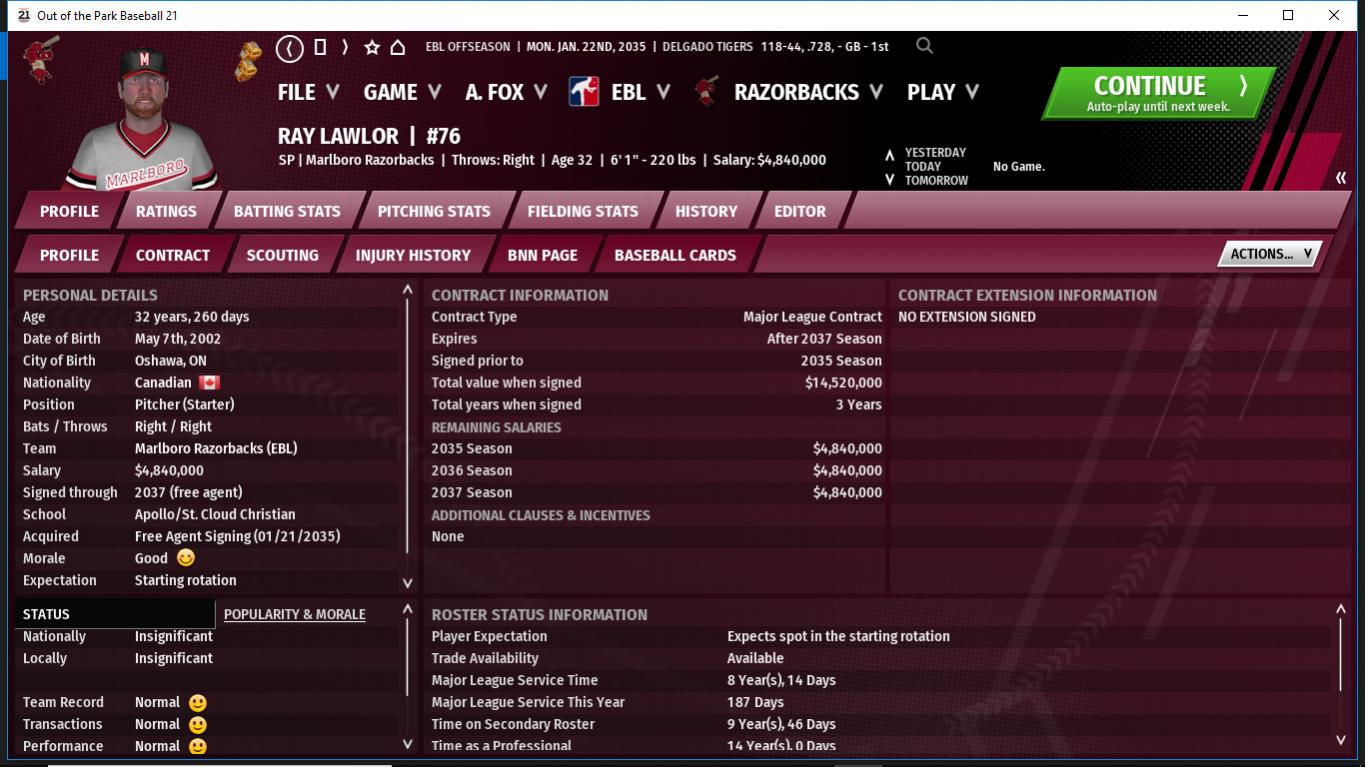This screenshot has height=767, width=1365.
Task: Switch to POPULARITY & MORALE tab
Action: 295,614
